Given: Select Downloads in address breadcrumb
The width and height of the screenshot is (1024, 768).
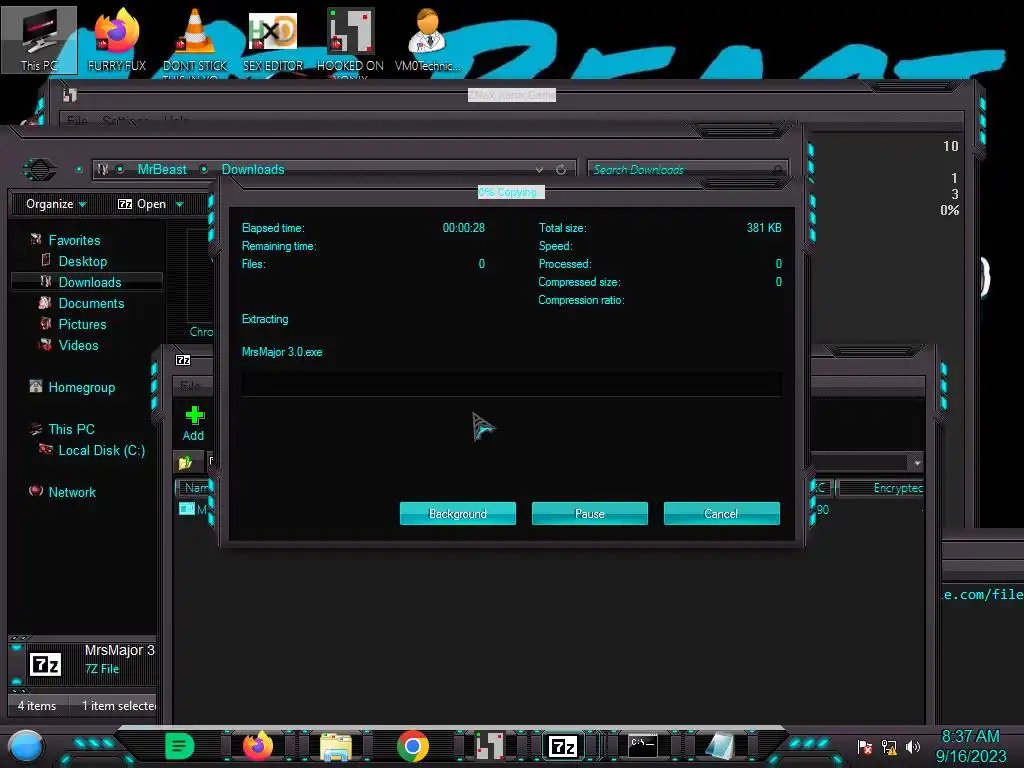Looking at the screenshot, I should pyautogui.click(x=253, y=169).
